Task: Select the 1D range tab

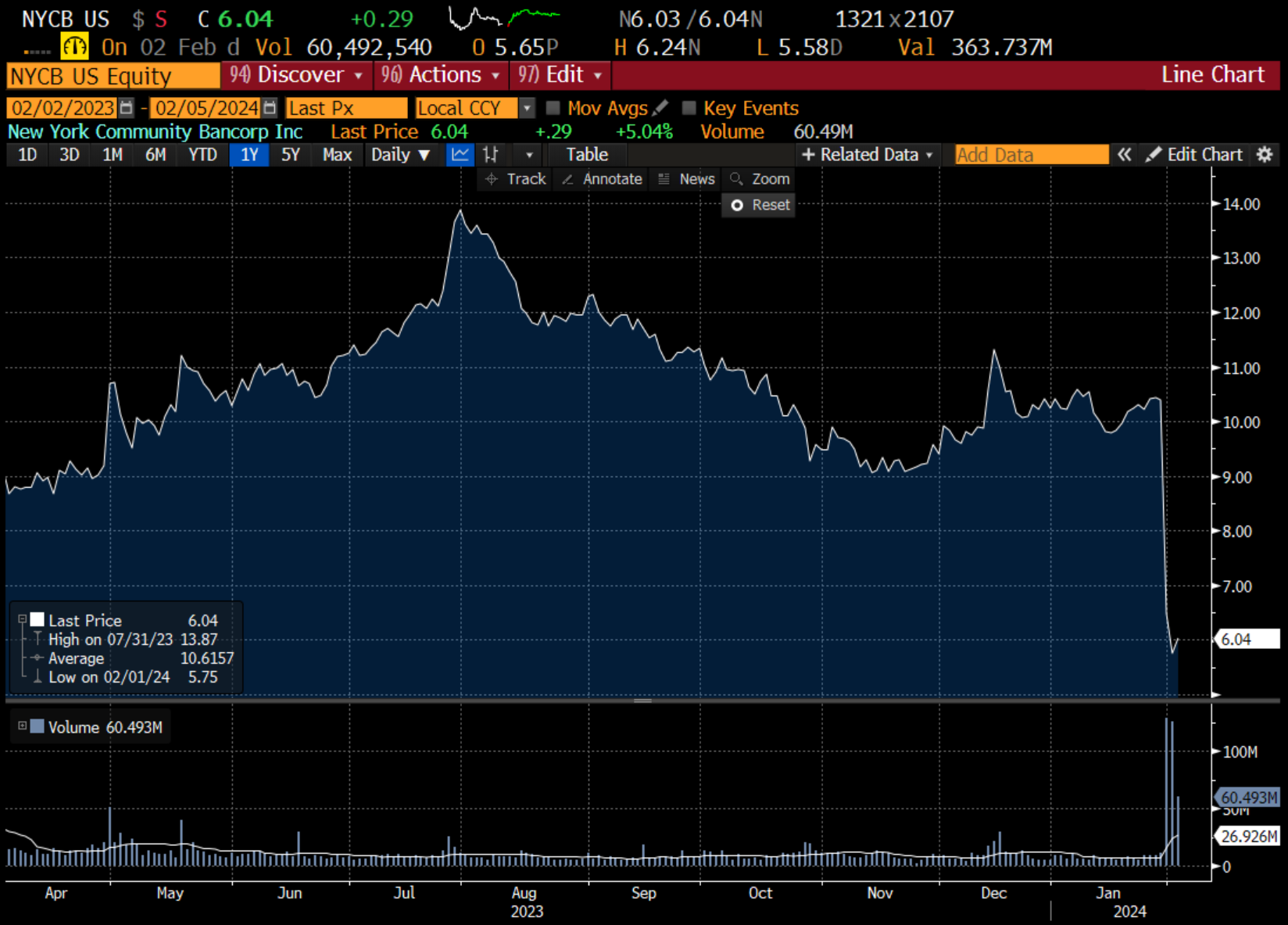Action: tap(27, 155)
